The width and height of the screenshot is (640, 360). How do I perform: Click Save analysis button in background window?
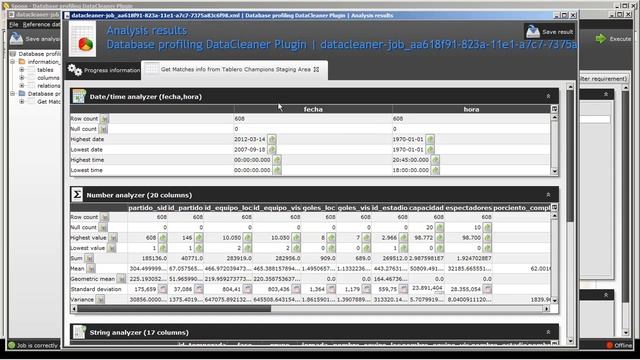35,39
